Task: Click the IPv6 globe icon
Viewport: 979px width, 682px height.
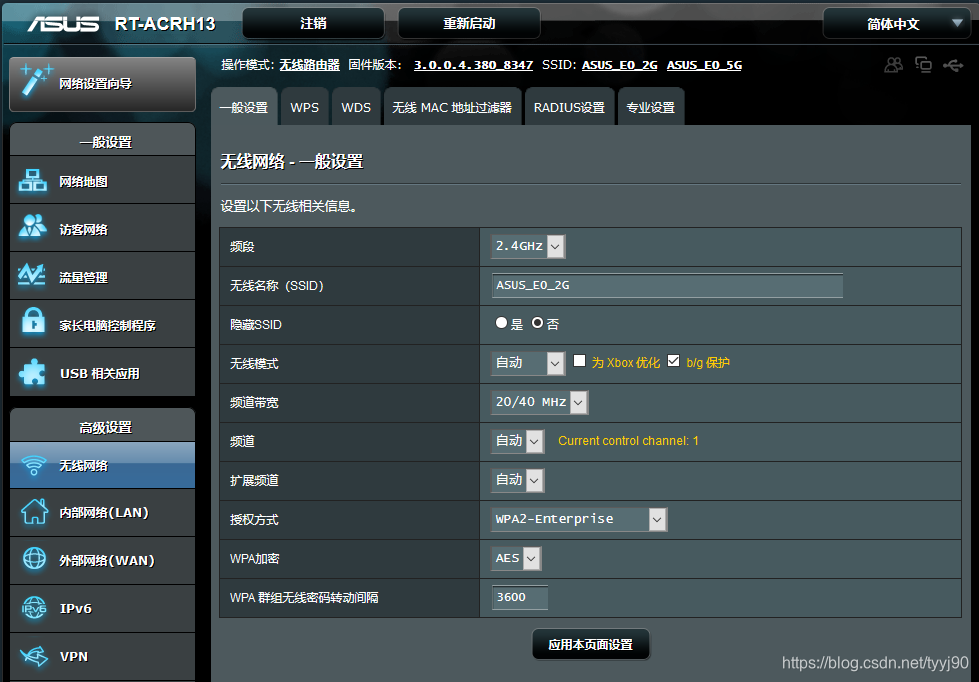Action: 34,608
